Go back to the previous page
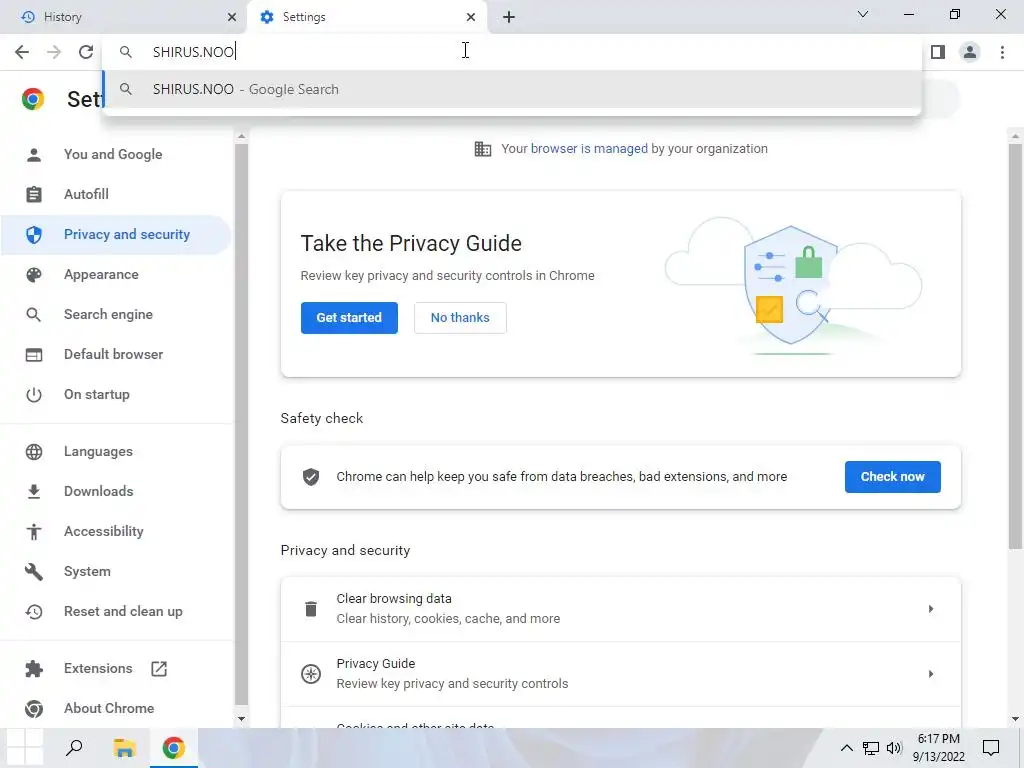 (22, 52)
